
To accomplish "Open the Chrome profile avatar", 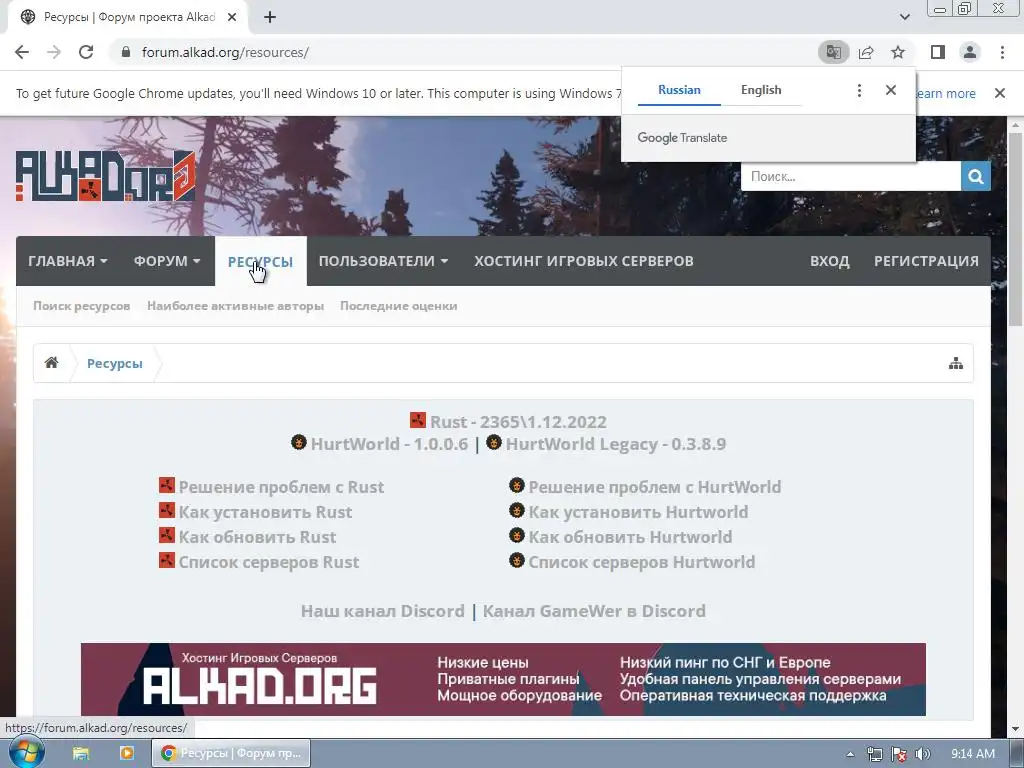I will pyautogui.click(x=970, y=52).
